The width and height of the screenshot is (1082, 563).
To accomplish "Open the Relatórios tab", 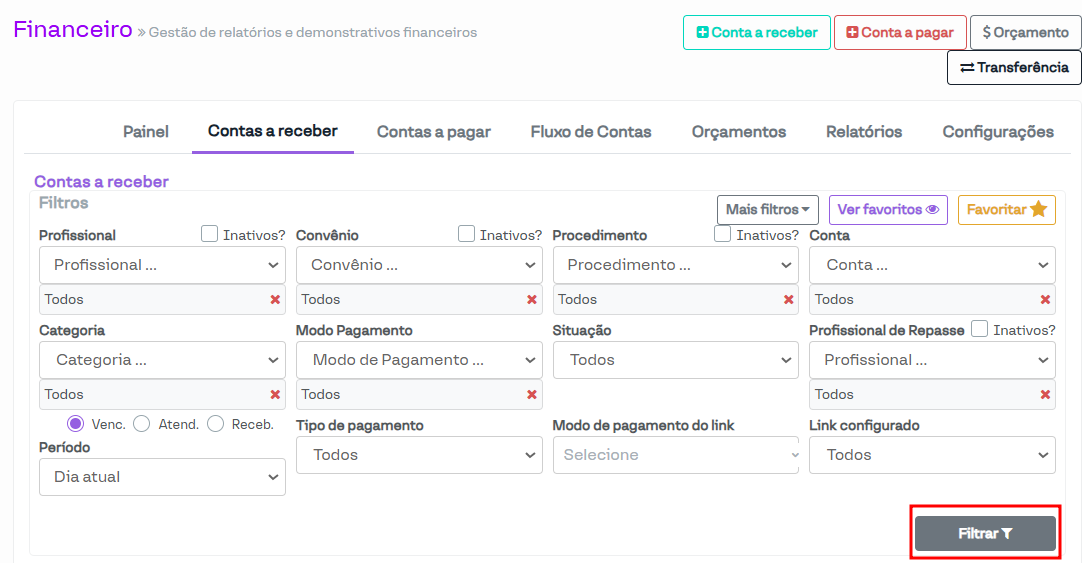I will [864, 132].
